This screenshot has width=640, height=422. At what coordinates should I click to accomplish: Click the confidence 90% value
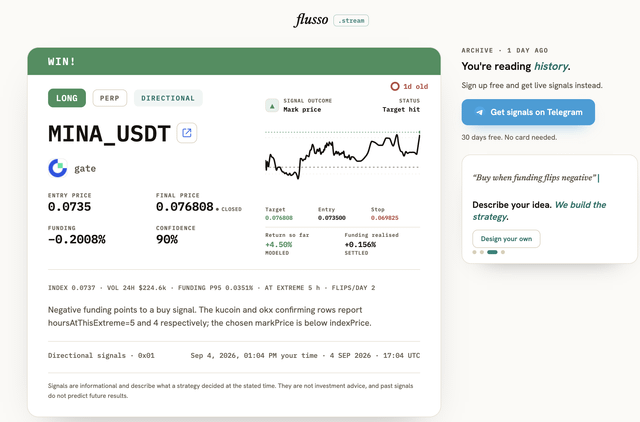[167, 239]
